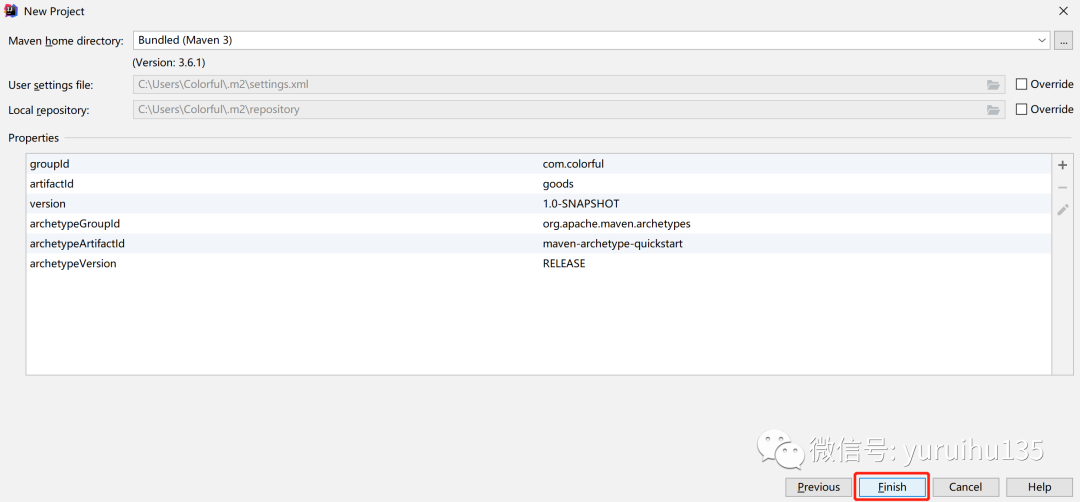Click the Finish button
1080x502 pixels.
click(892, 487)
